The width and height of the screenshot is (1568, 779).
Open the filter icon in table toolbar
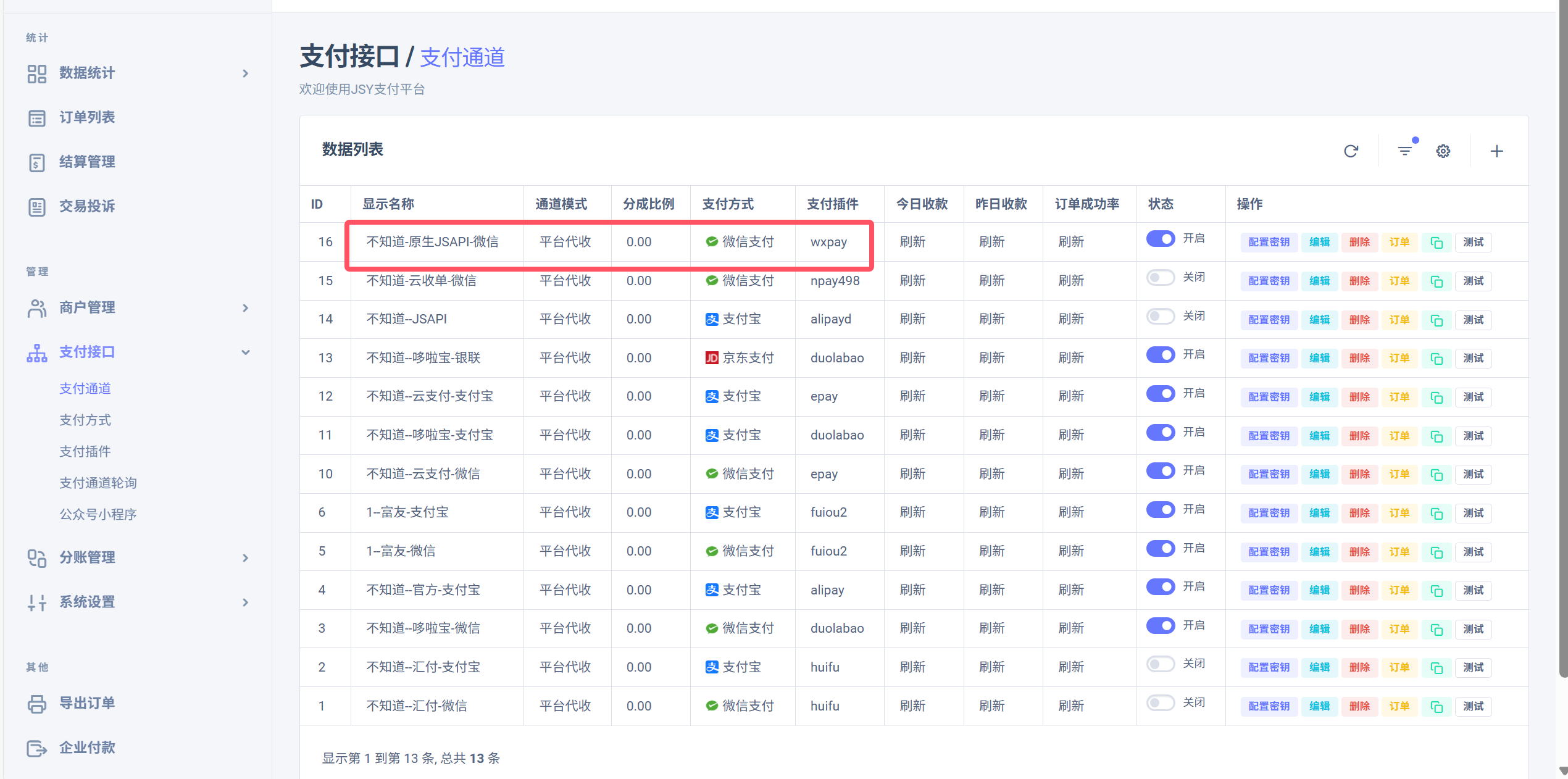(x=1404, y=151)
